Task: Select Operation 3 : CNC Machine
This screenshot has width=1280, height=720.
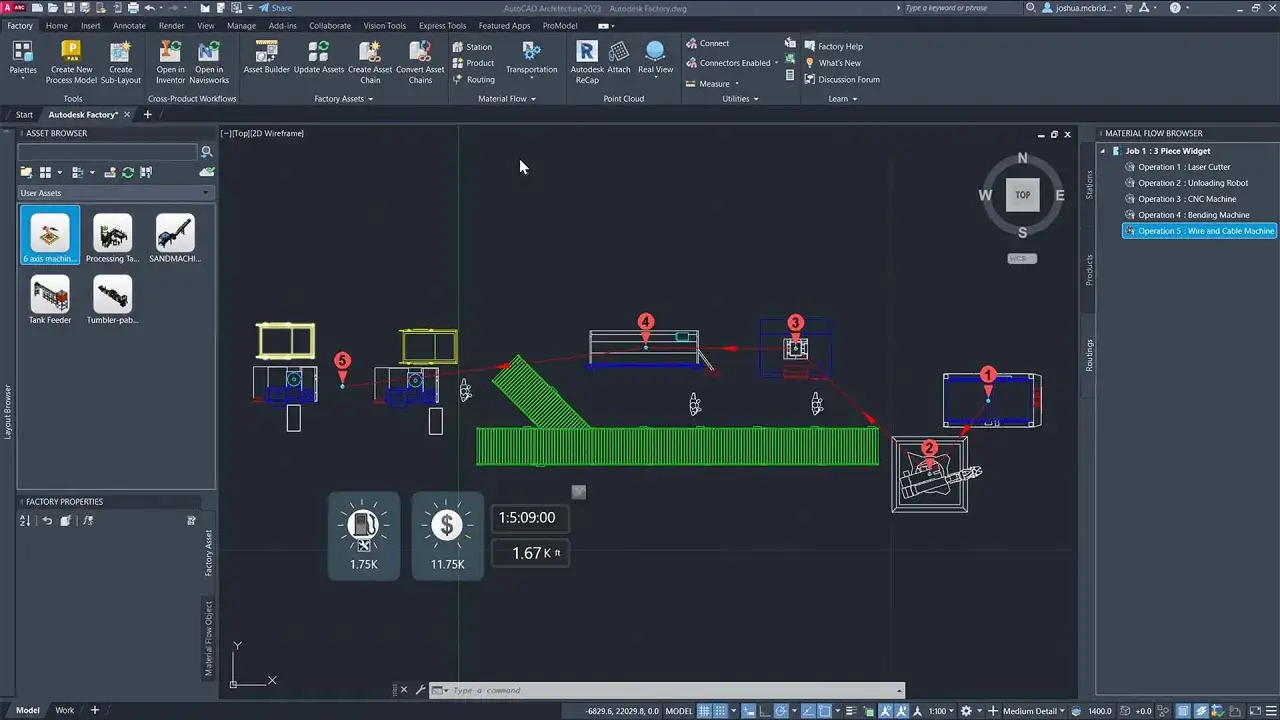Action: [1187, 199]
